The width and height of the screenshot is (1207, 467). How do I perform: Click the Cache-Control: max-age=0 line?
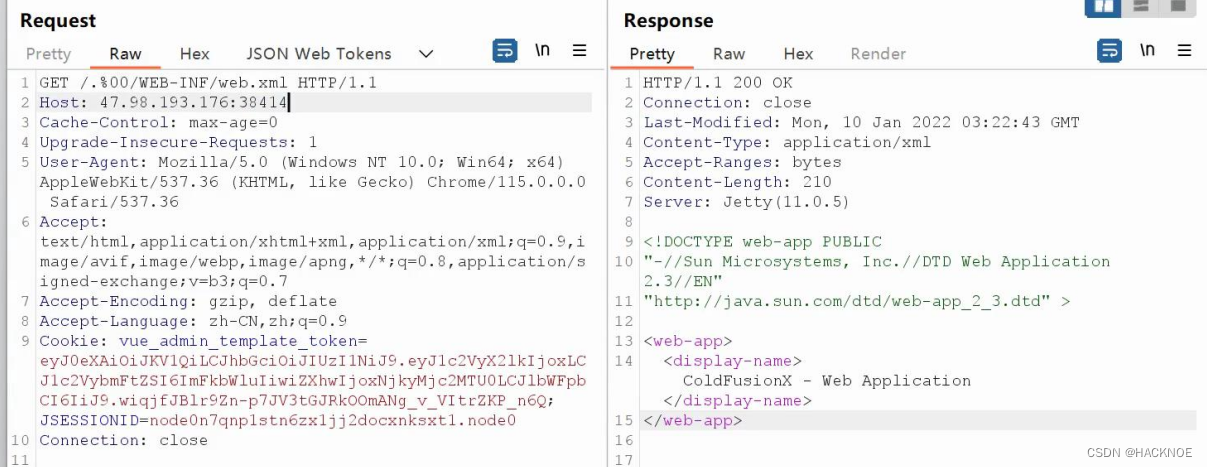[x=158, y=123]
